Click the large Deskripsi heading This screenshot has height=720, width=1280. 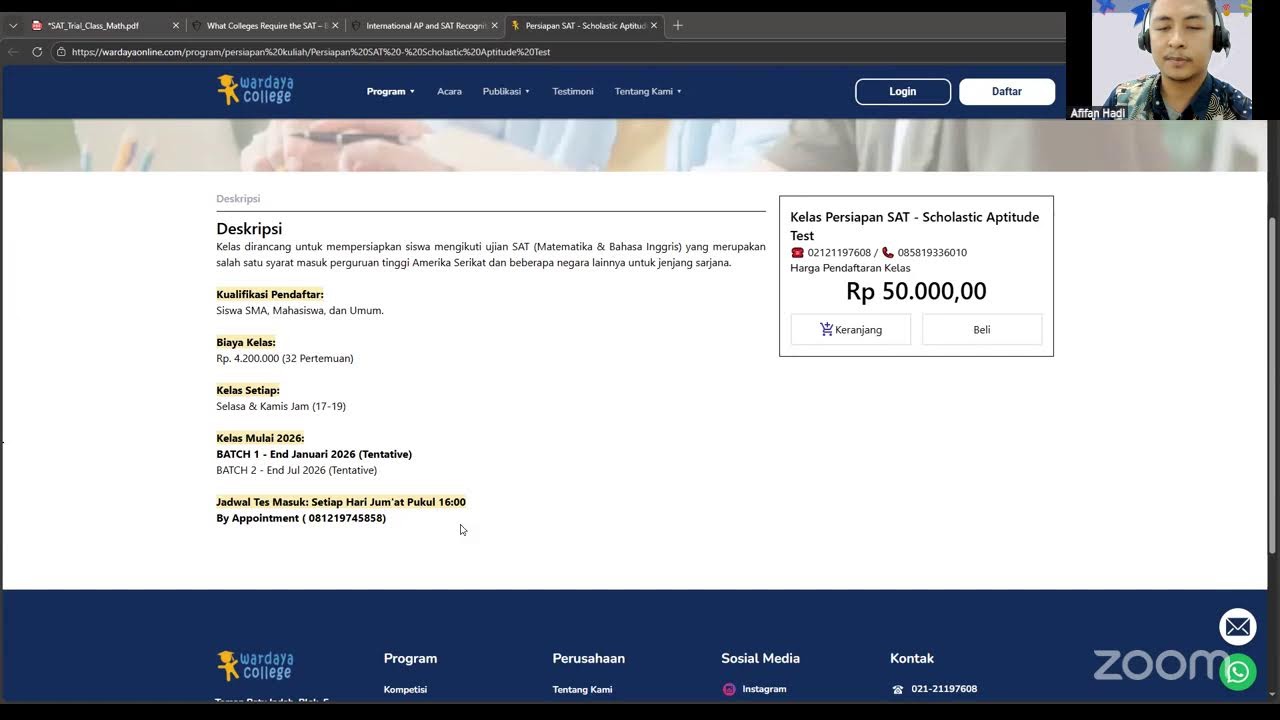[249, 229]
